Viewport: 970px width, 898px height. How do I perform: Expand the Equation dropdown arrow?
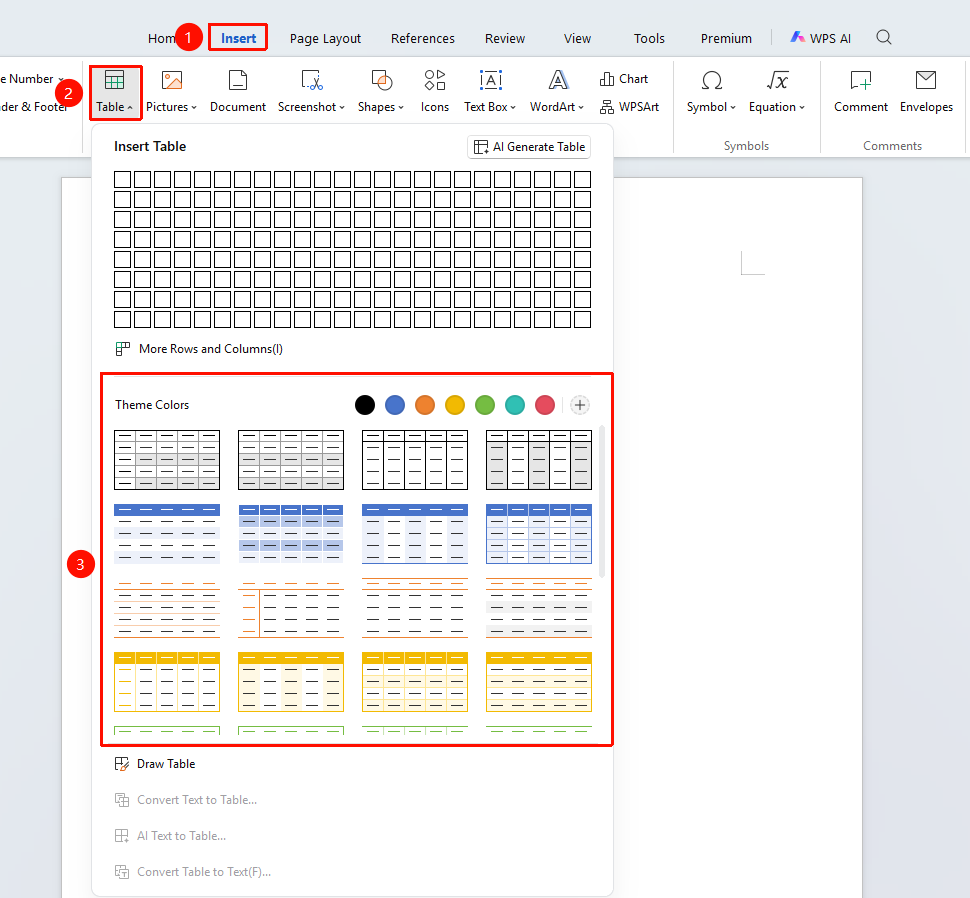click(x=802, y=108)
